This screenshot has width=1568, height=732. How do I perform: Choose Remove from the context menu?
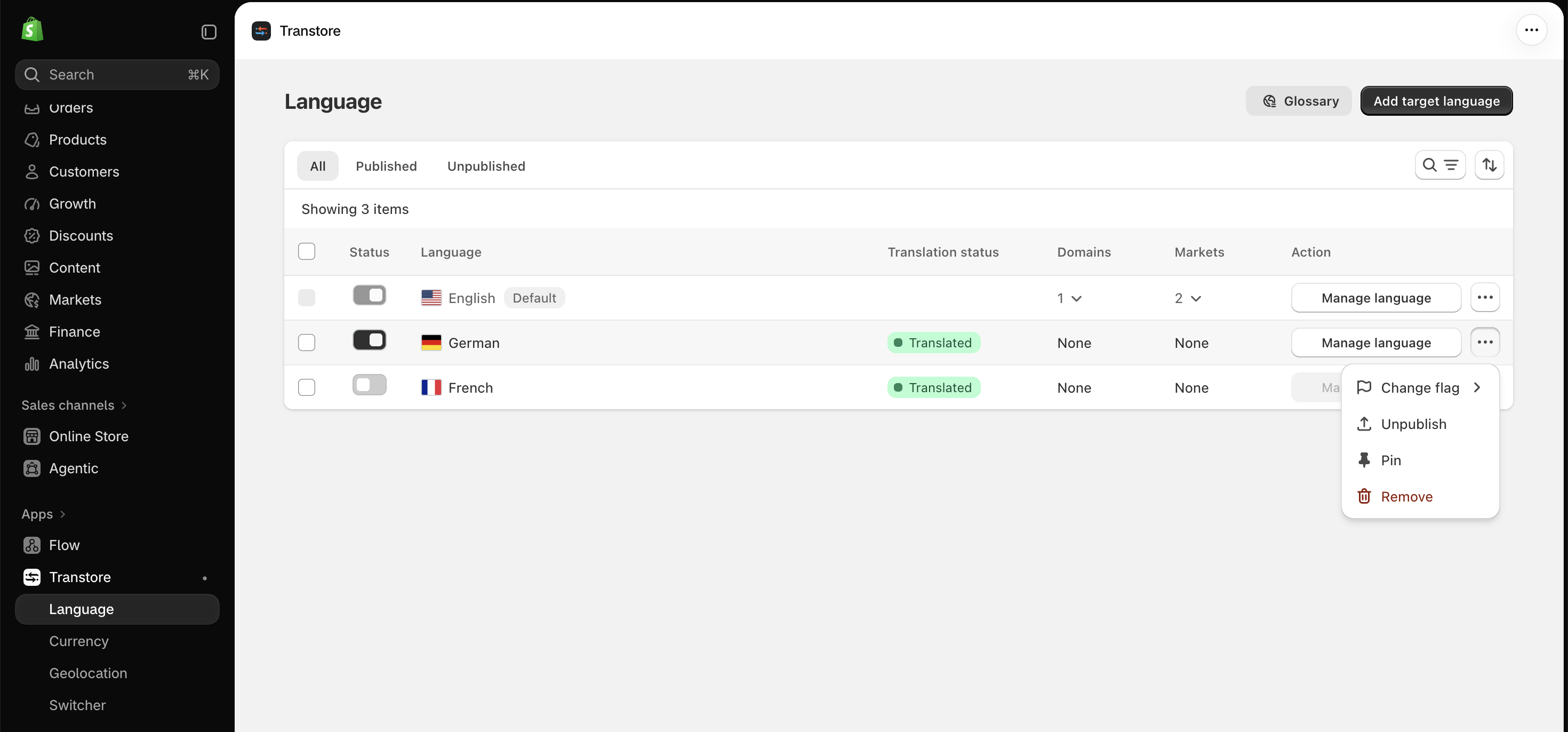tap(1420, 497)
